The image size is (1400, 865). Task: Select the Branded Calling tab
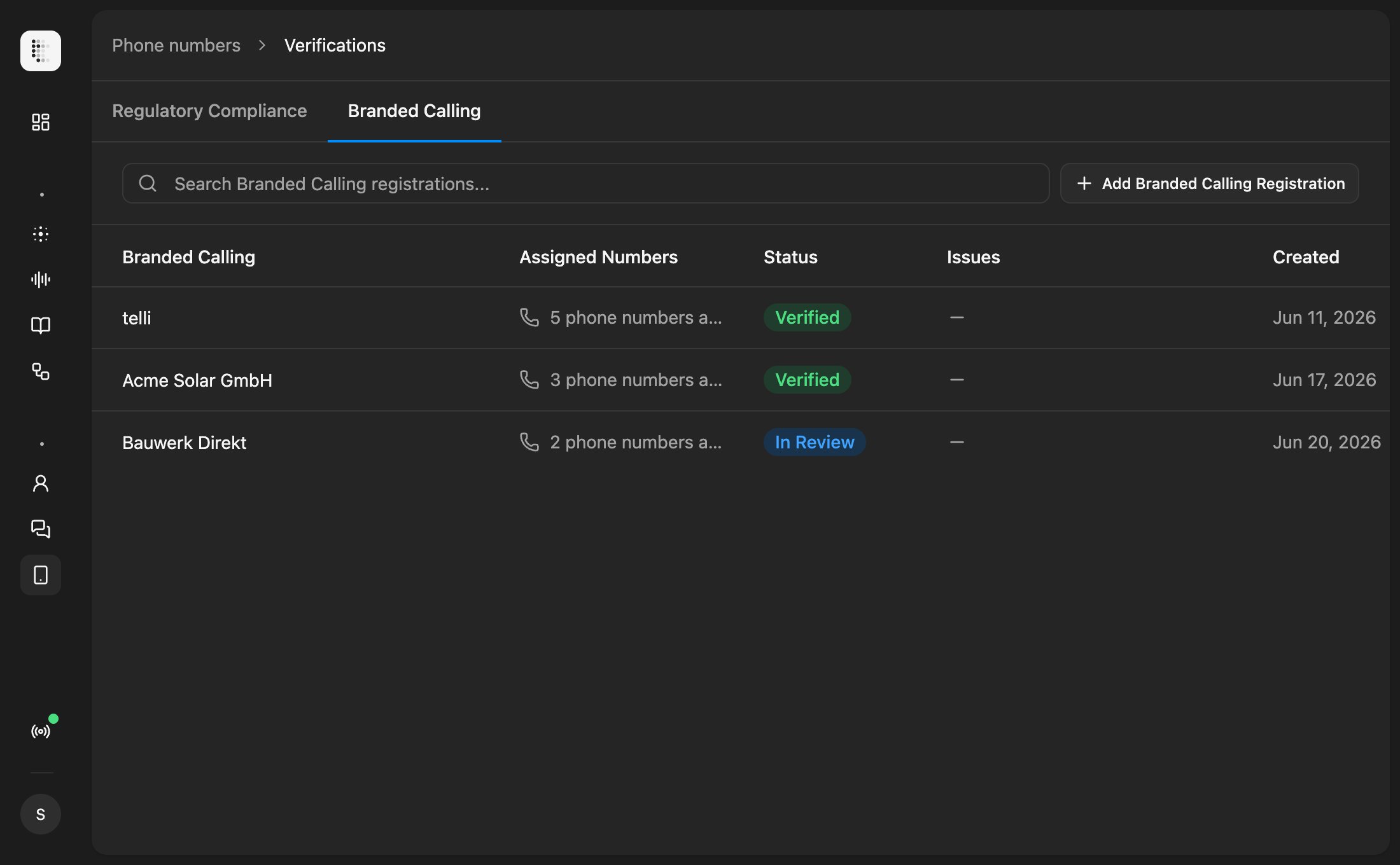click(x=414, y=111)
